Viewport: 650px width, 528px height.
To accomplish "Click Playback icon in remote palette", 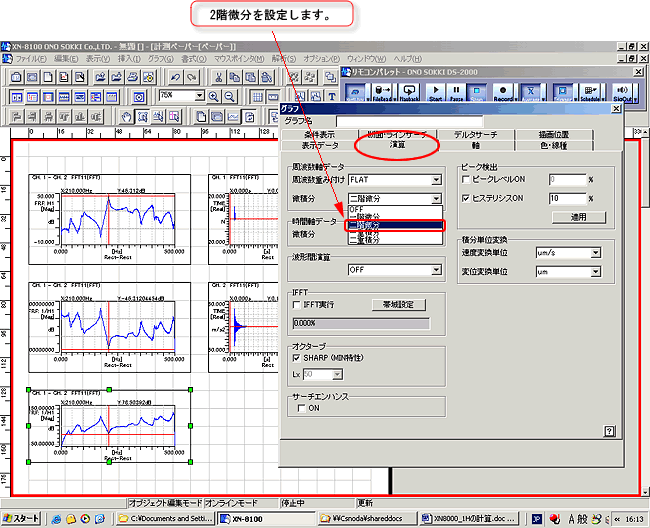I will (x=409, y=93).
